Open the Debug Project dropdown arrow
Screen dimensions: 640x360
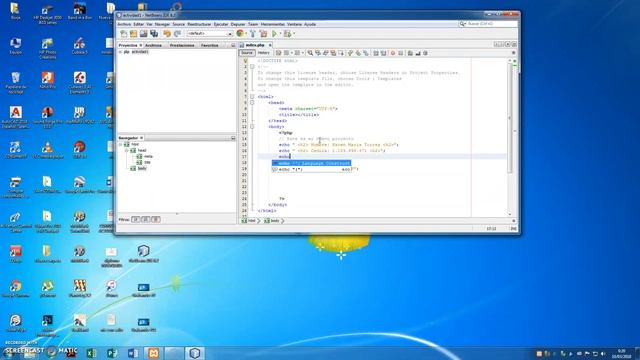[294, 34]
